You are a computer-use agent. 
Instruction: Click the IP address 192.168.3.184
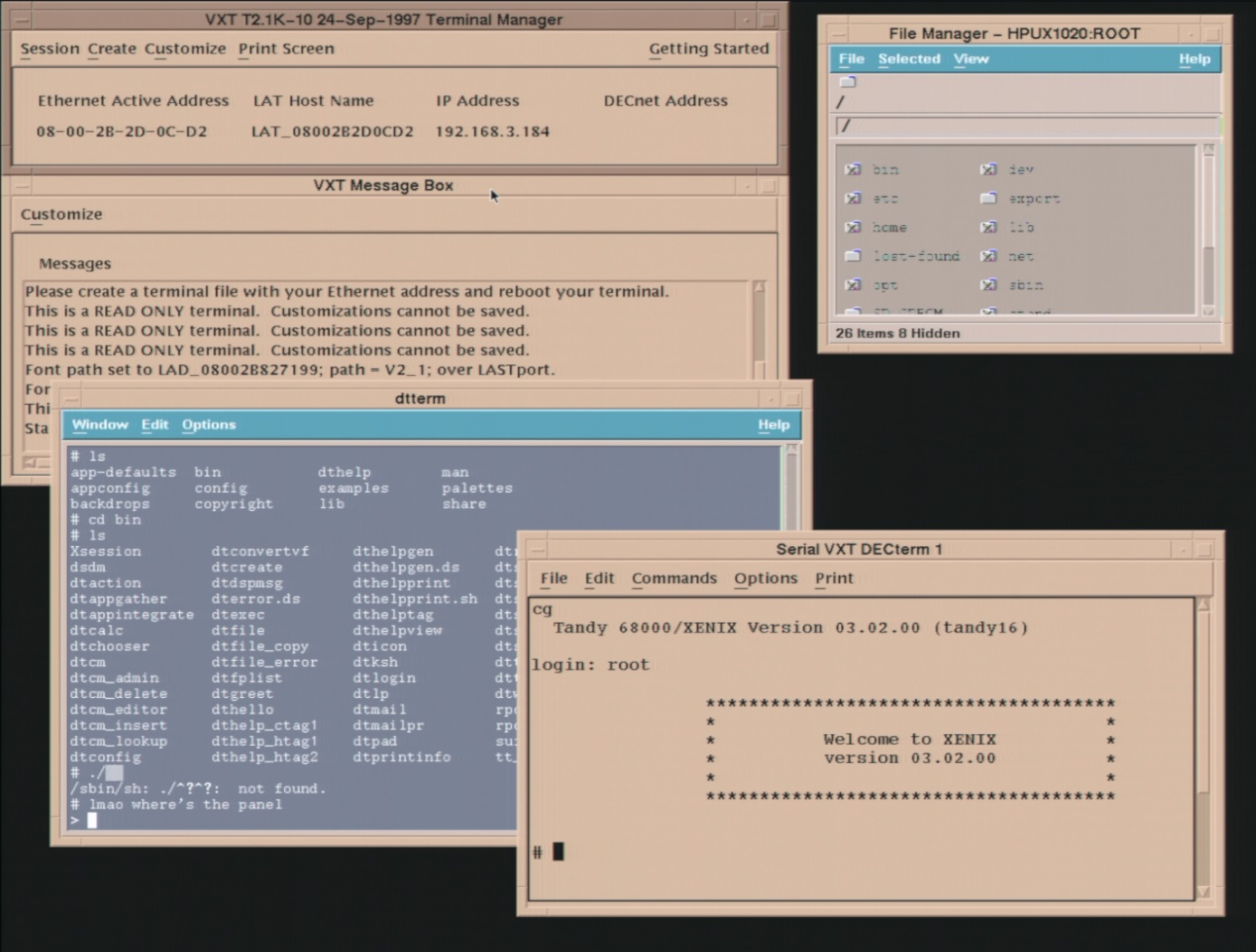click(493, 132)
